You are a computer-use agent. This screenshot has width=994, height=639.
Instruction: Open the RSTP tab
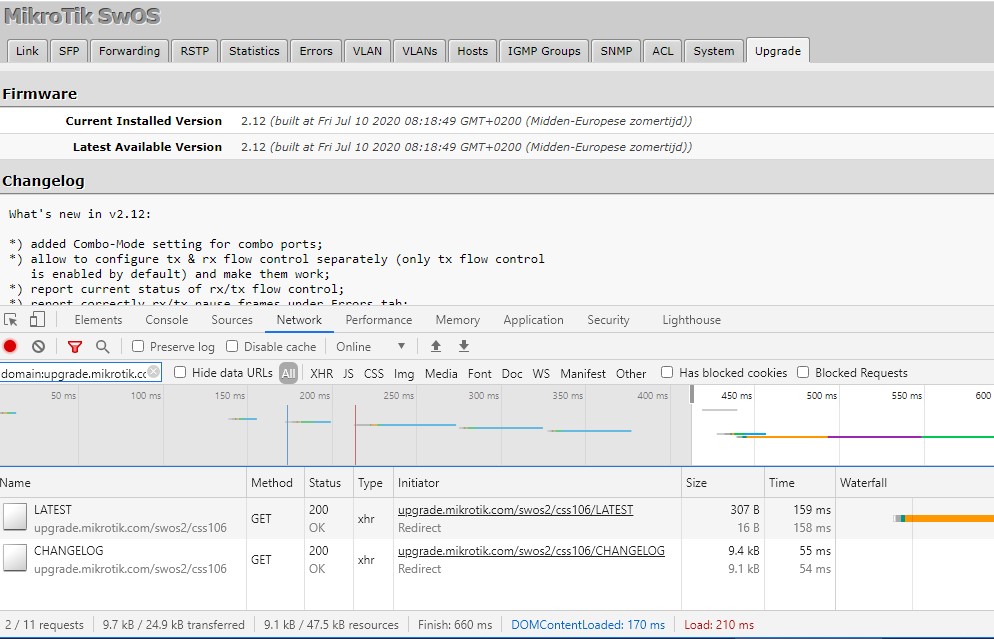pyautogui.click(x=195, y=51)
